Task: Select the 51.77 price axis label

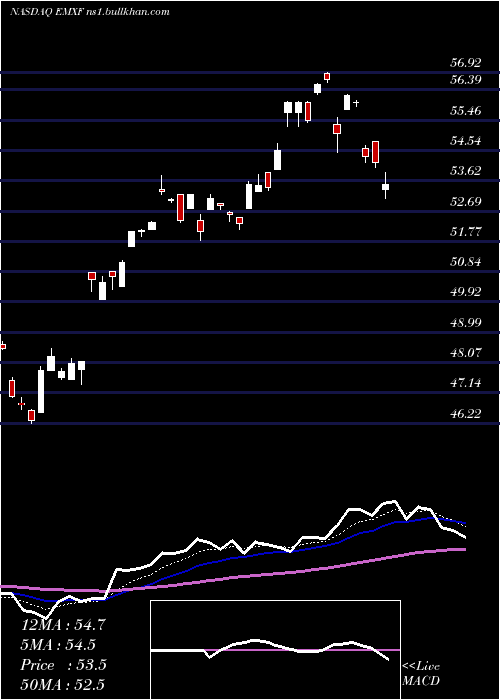Action: [465, 231]
